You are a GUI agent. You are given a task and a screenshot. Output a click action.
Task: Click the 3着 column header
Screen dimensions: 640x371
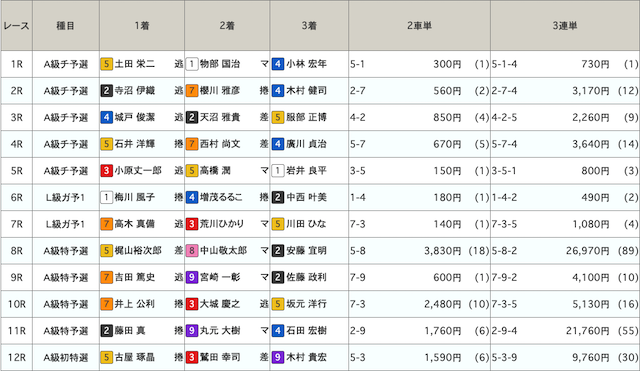[x=309, y=26]
